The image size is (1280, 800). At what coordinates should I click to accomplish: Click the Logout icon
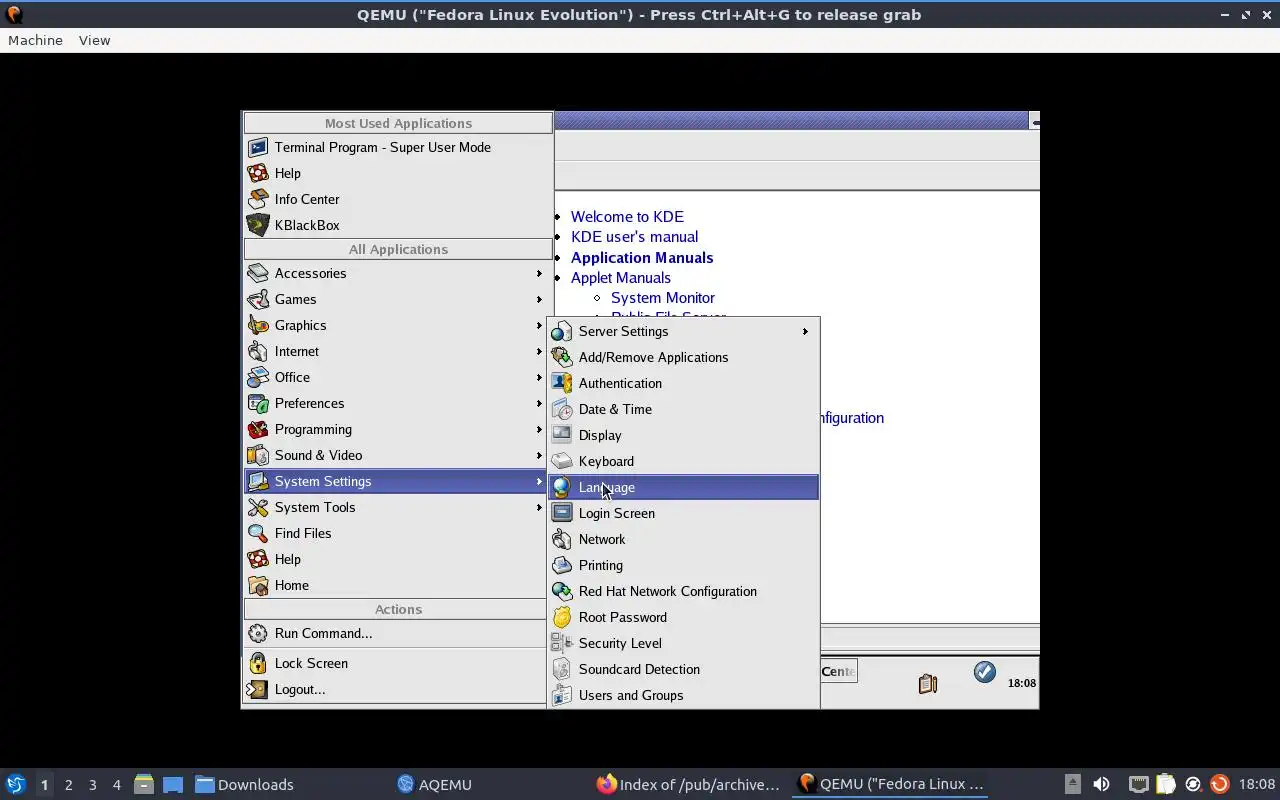coord(258,689)
